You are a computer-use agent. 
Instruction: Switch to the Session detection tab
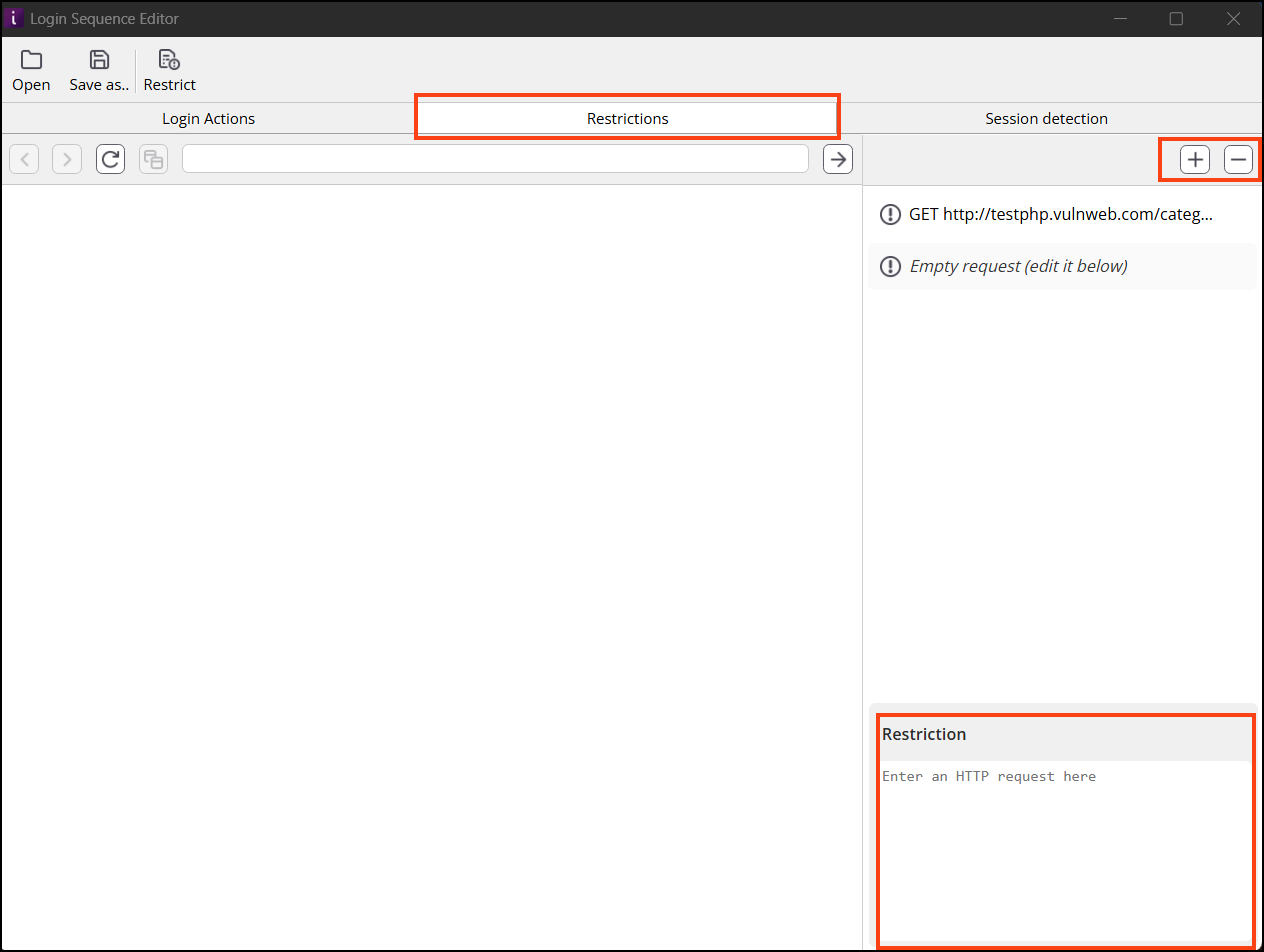click(1046, 118)
